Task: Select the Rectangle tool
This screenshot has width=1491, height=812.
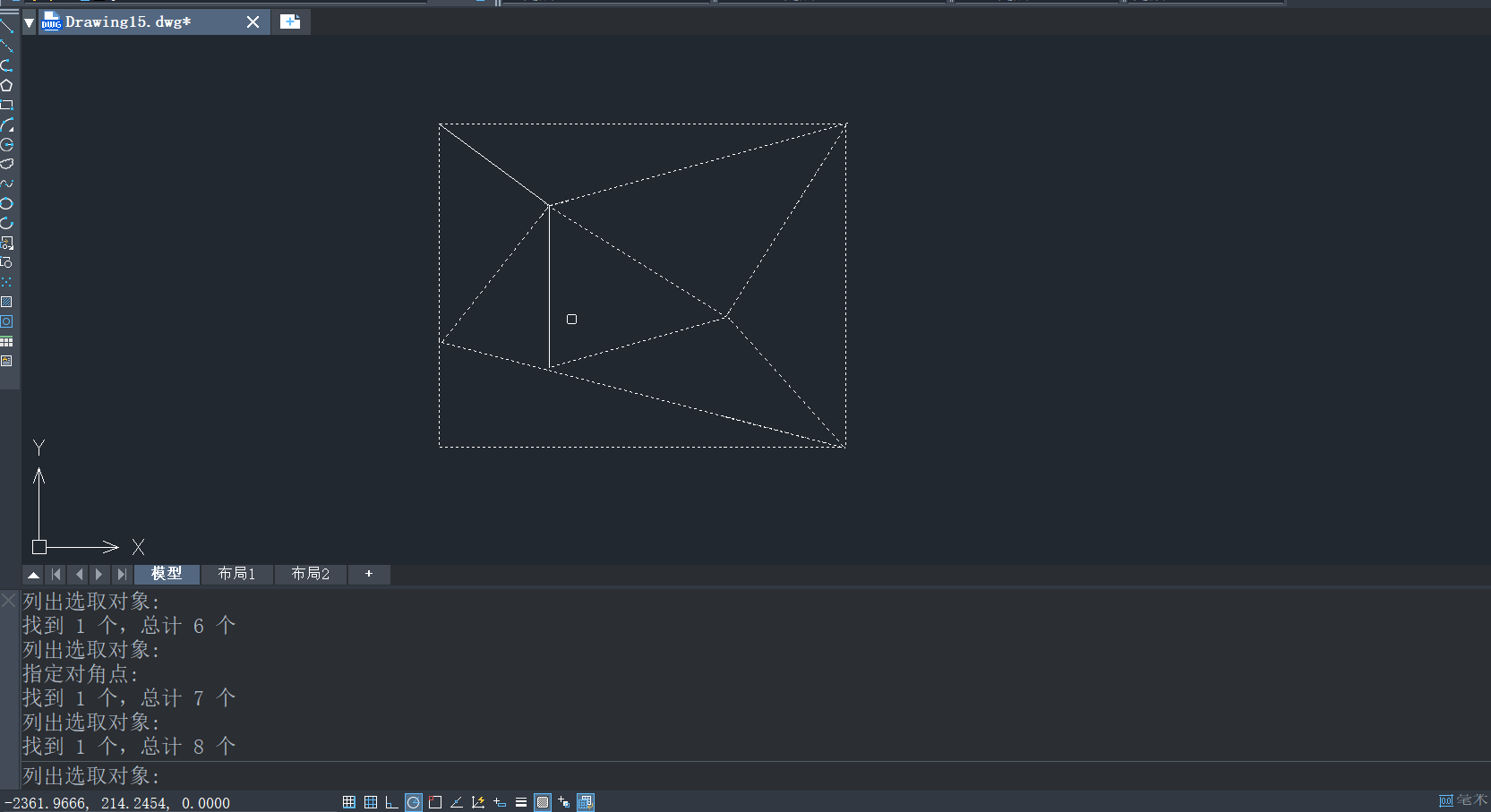Action: tap(6, 105)
